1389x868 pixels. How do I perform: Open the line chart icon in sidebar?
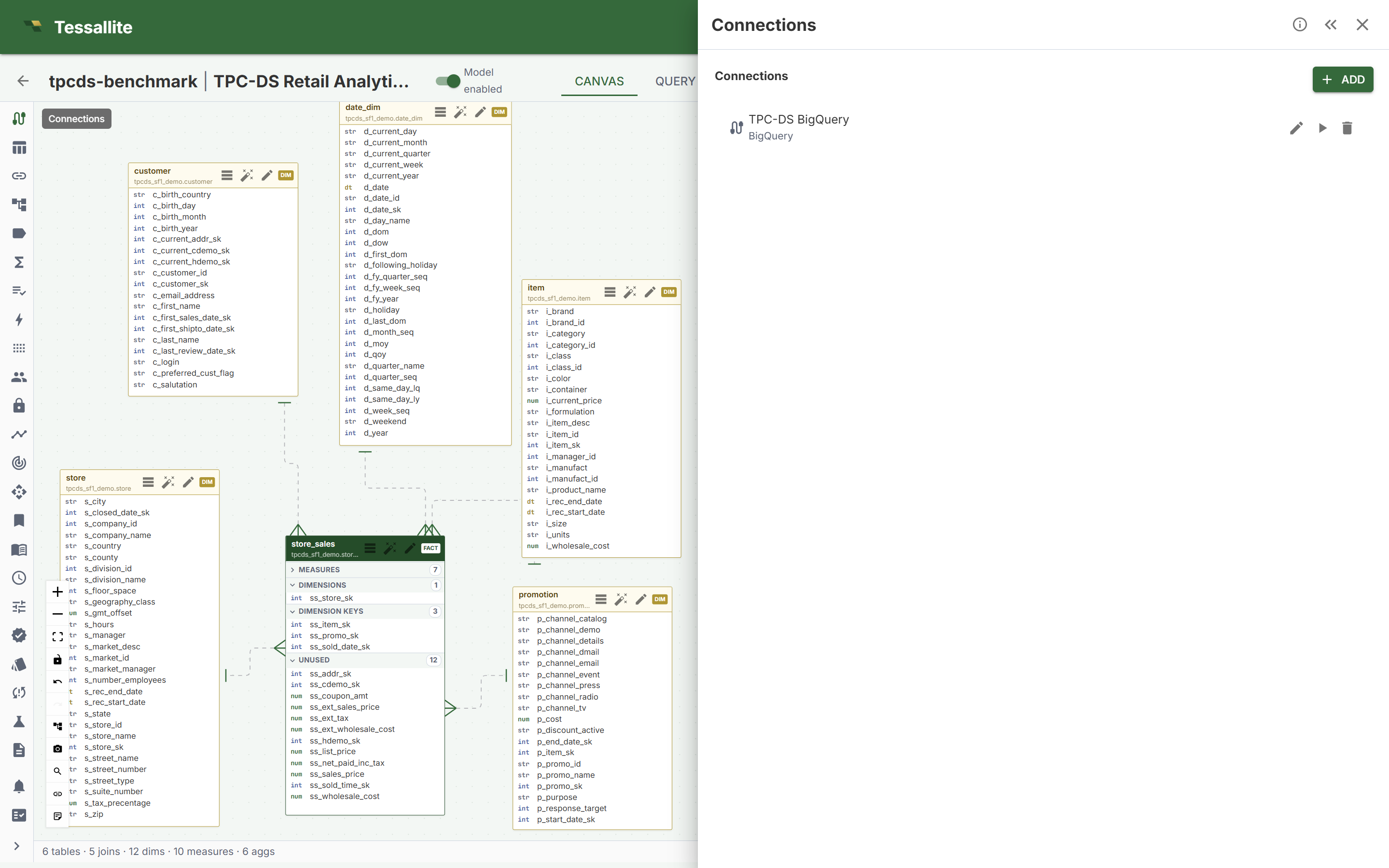(x=19, y=435)
